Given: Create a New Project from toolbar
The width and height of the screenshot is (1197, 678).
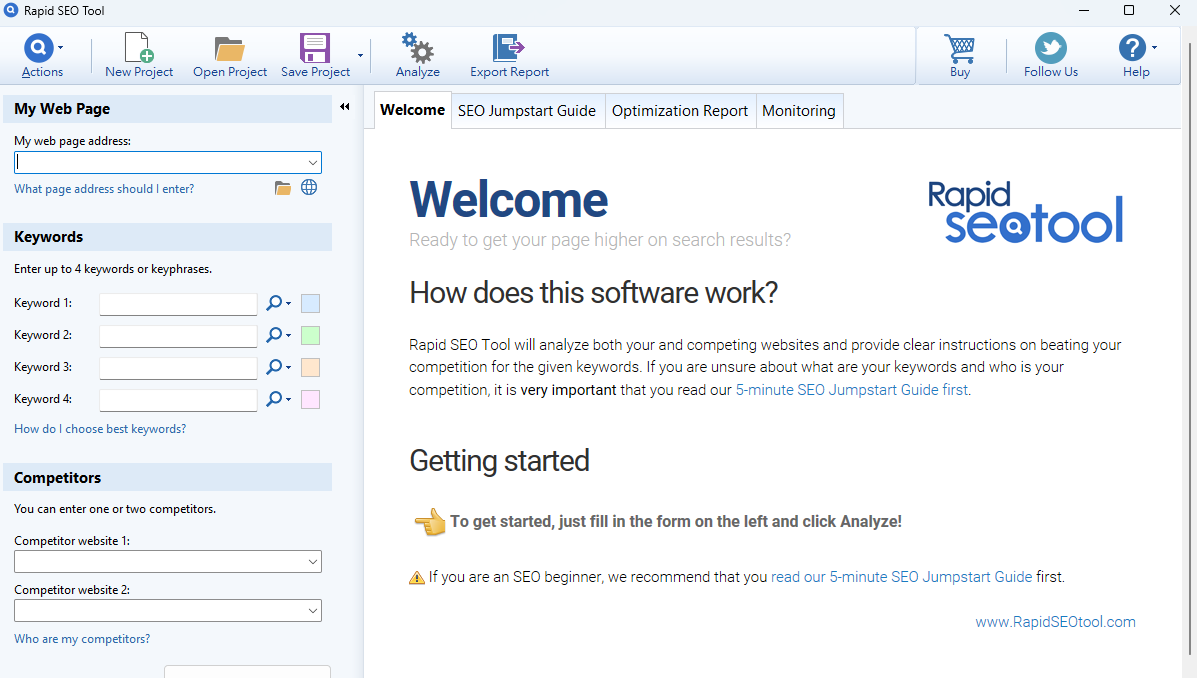Looking at the screenshot, I should (139, 48).
